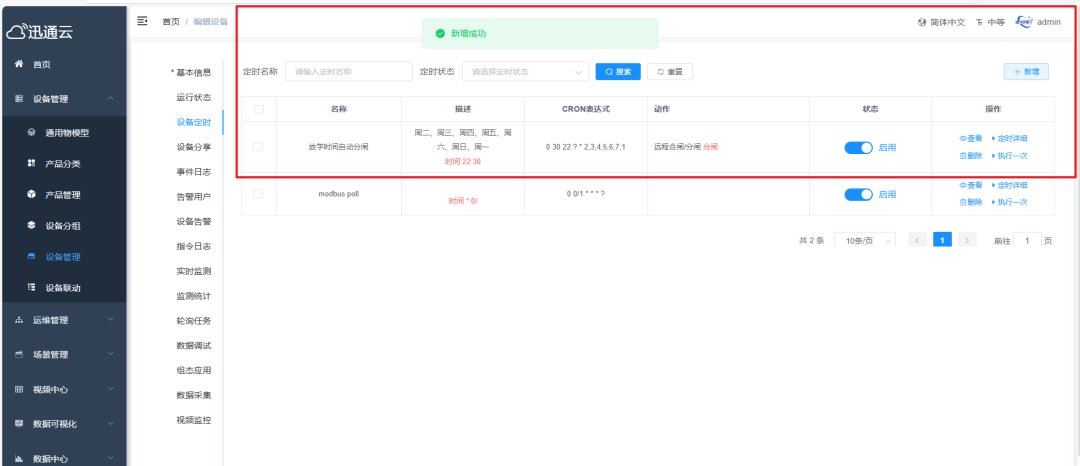The image size is (1080, 466).
Task: Click 删除 for modbus poll row
Action: (970, 202)
